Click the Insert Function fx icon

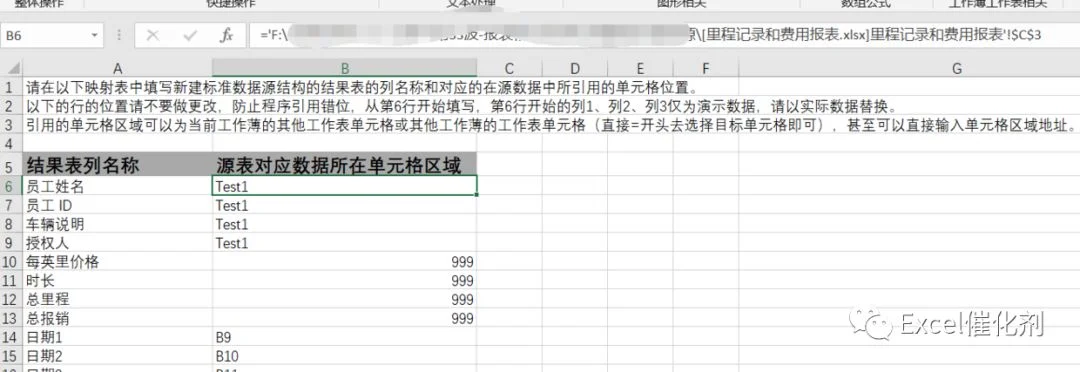(226, 36)
